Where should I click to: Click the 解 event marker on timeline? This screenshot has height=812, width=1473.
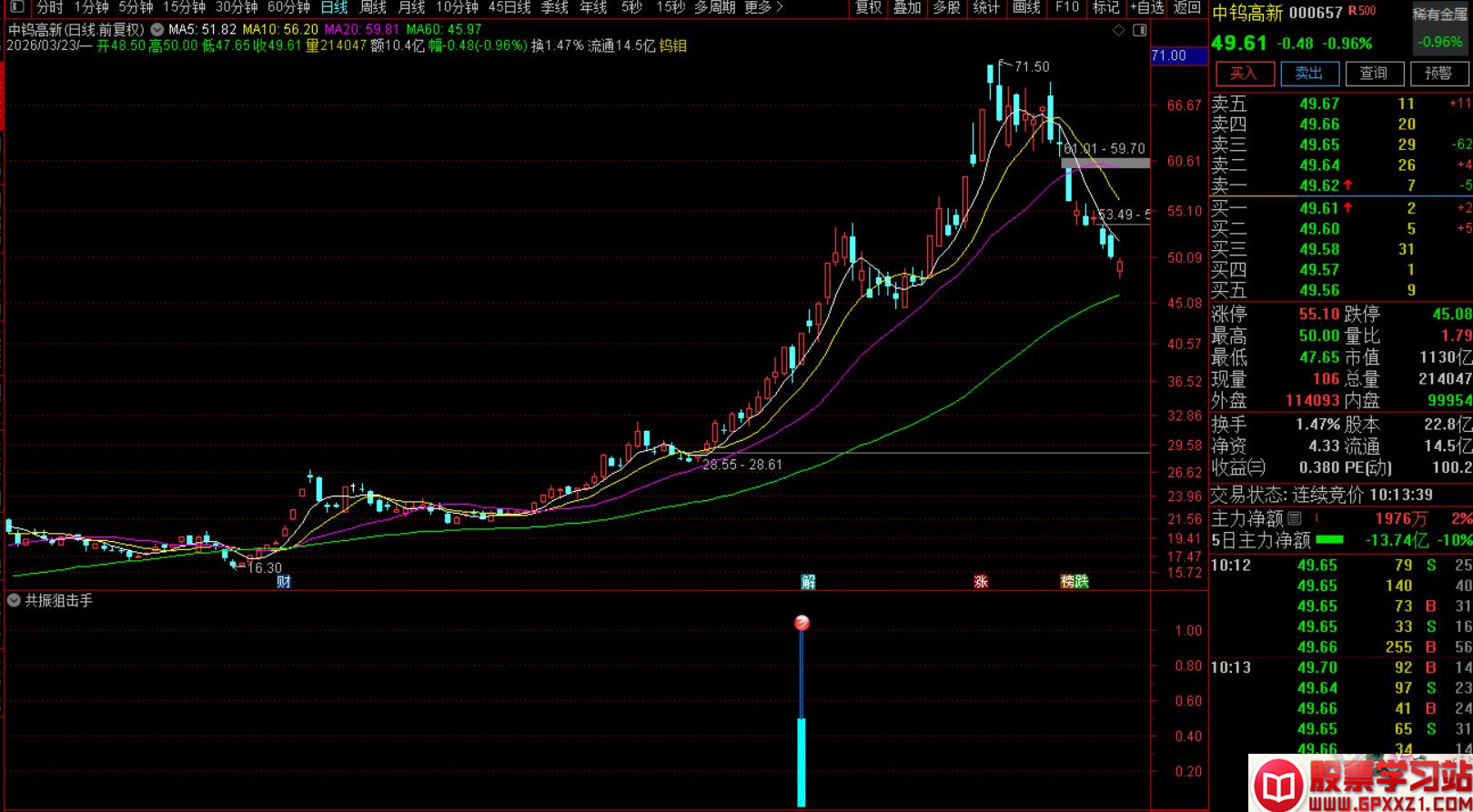tap(808, 581)
